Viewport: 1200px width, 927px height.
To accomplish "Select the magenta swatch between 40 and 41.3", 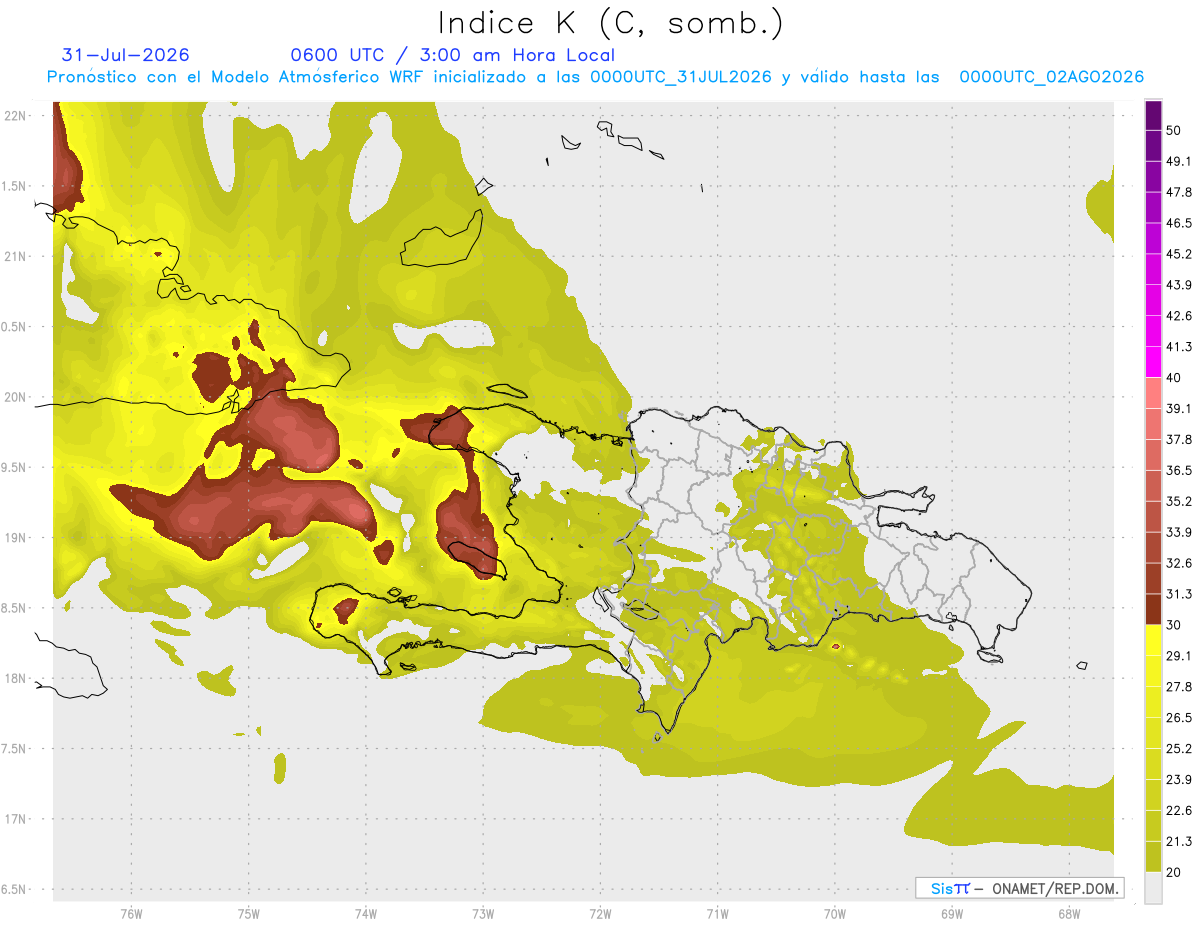I will click(x=1153, y=362).
